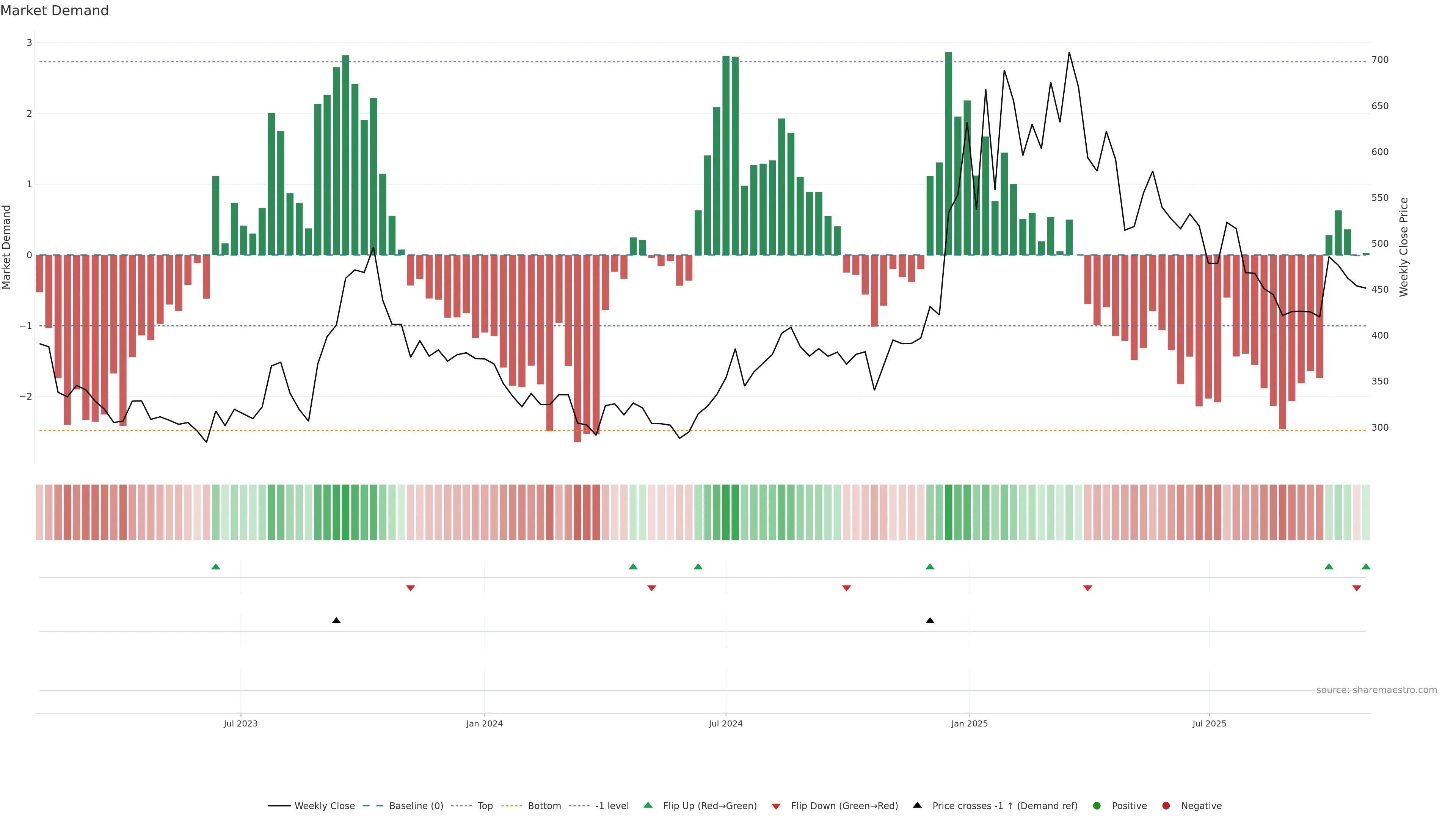Click the green Flip Up triangle legend icon
1456x819 pixels.
pos(648,805)
